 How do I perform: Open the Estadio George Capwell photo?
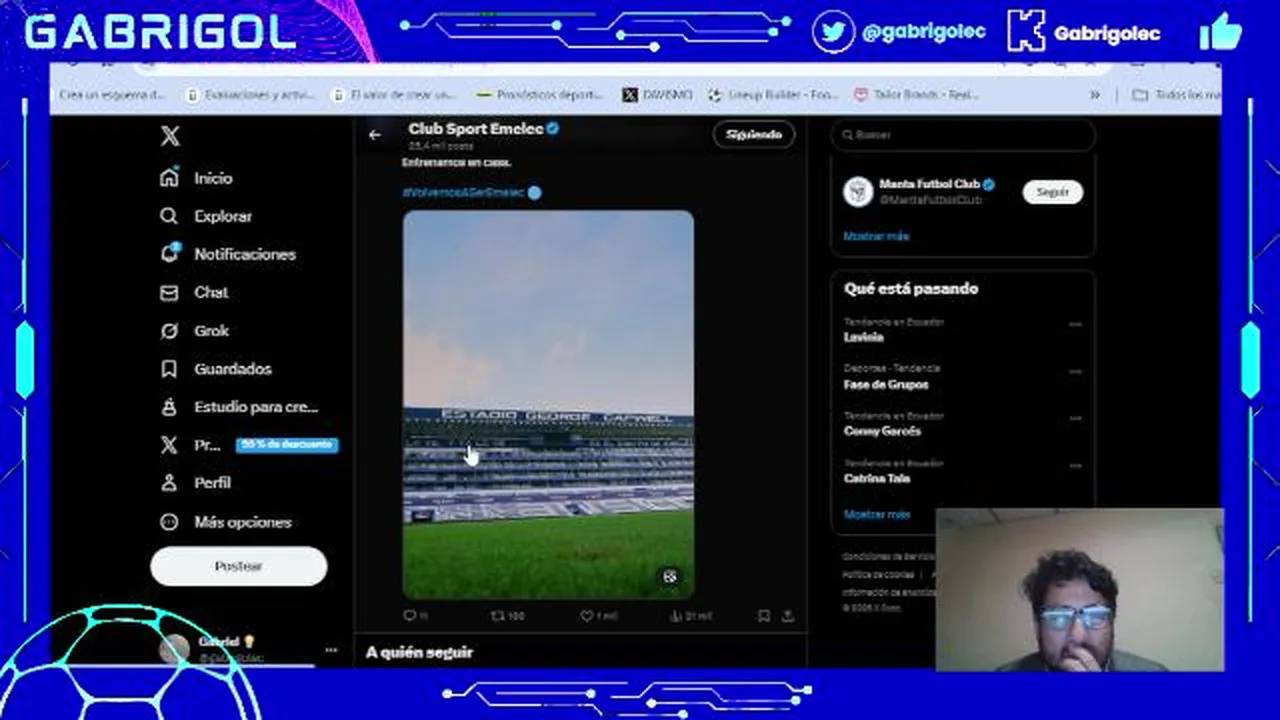[548, 405]
